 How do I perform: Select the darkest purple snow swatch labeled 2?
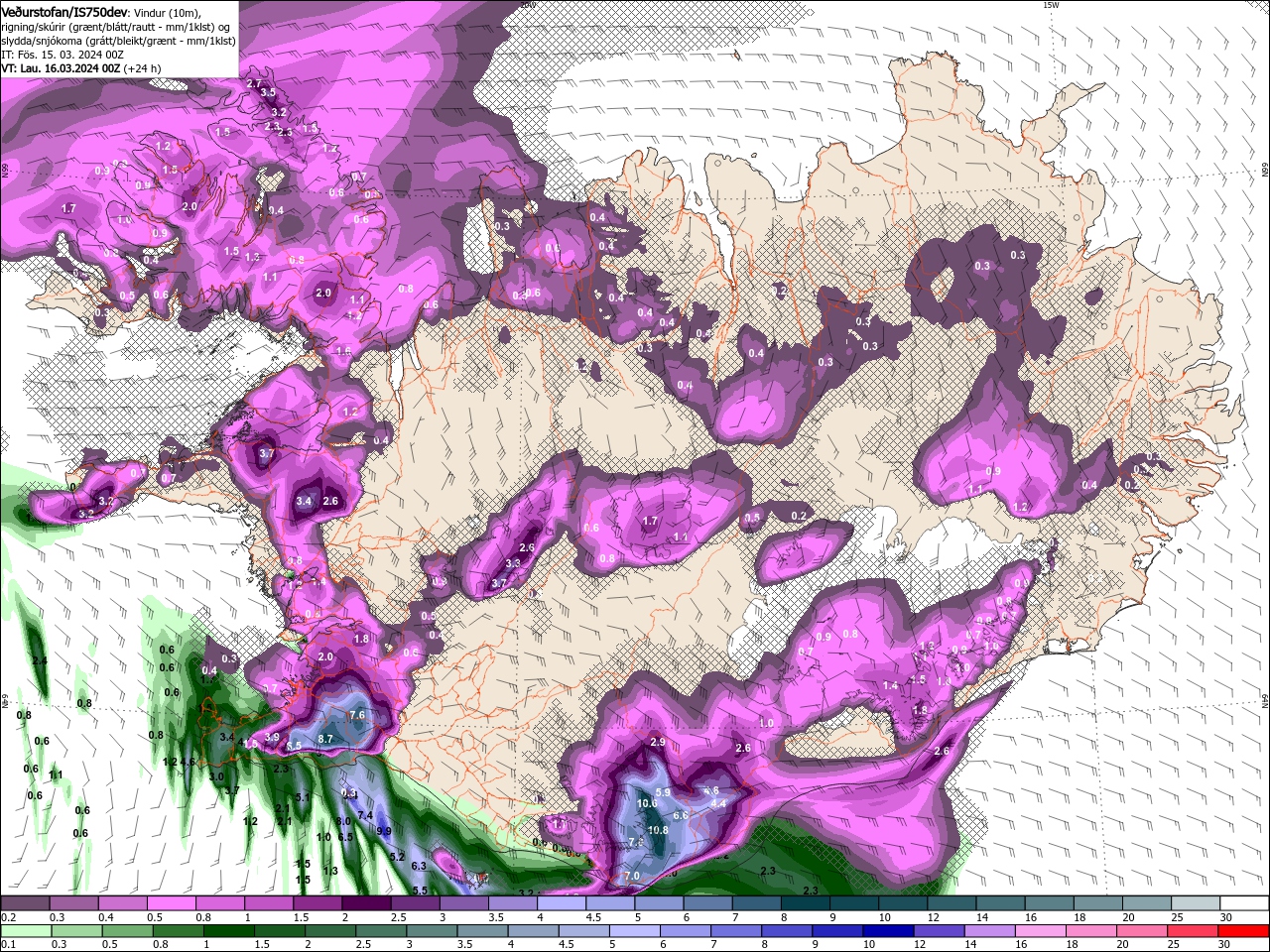366,903
